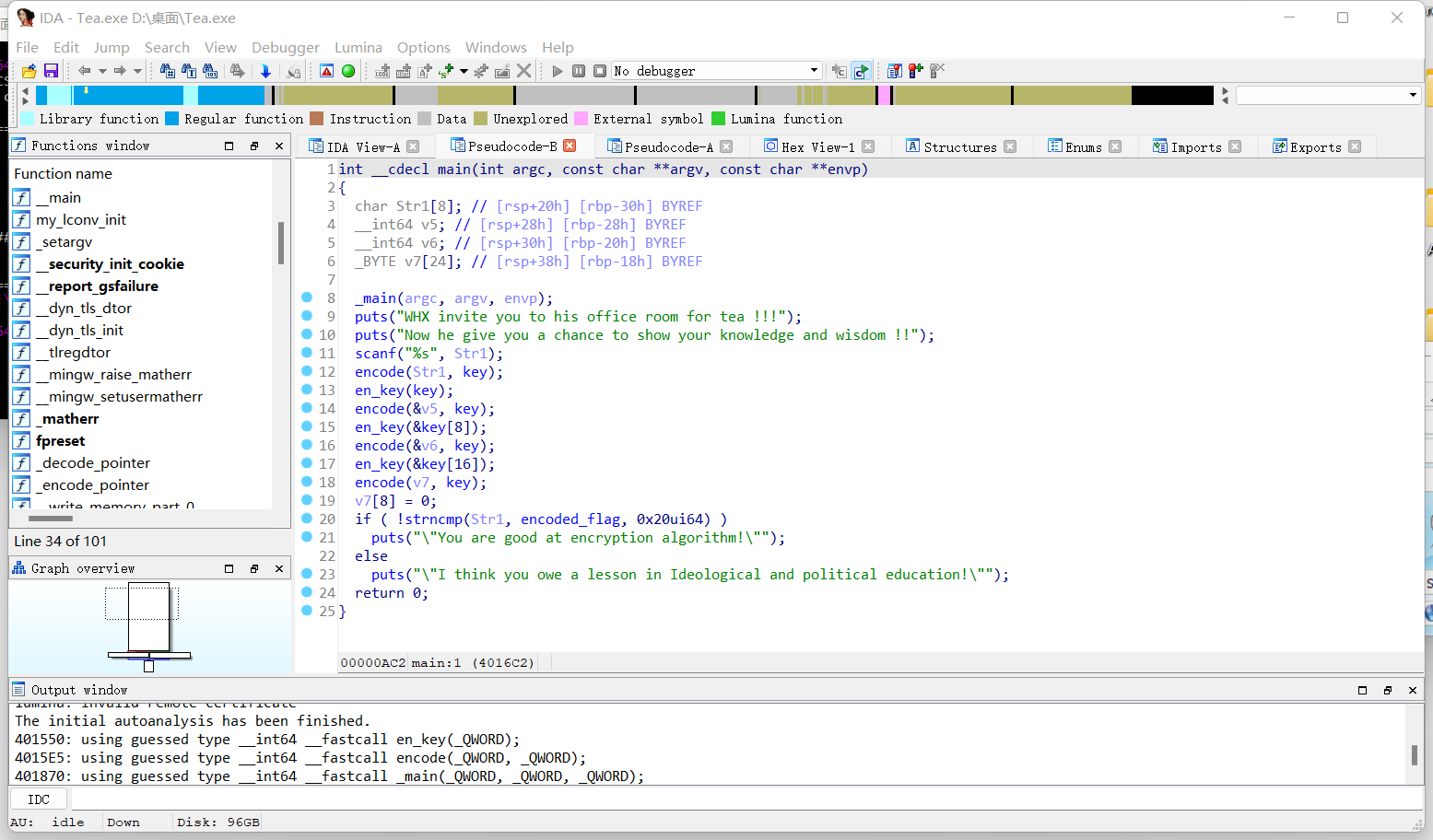Click the IDC command input field

[x=746, y=799]
